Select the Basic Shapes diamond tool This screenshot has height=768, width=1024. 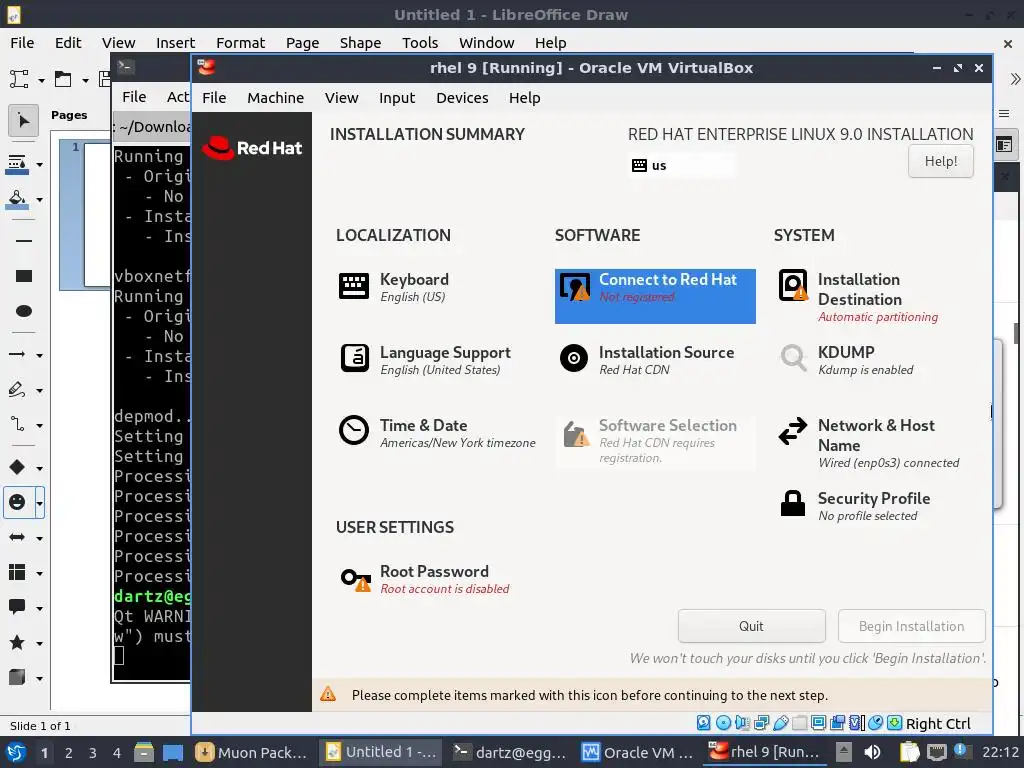[x=17, y=467]
